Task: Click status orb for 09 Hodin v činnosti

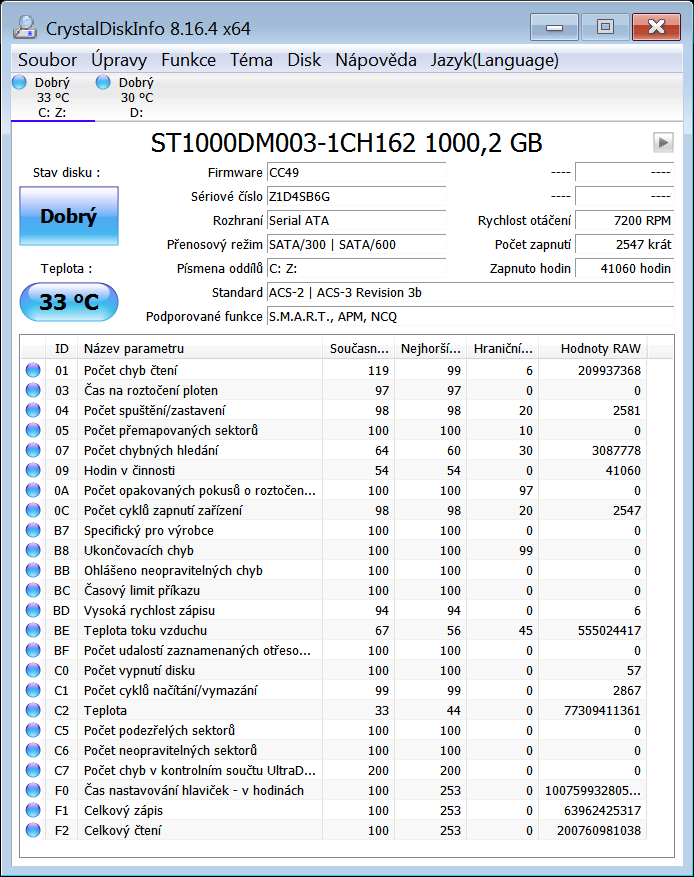Action: point(33,470)
